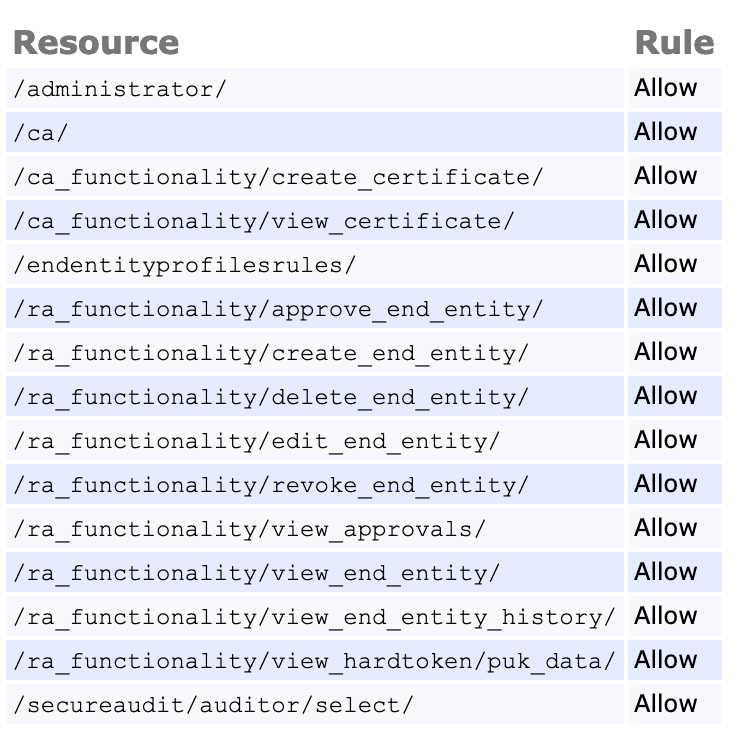Click the Resource column header

[96, 43]
